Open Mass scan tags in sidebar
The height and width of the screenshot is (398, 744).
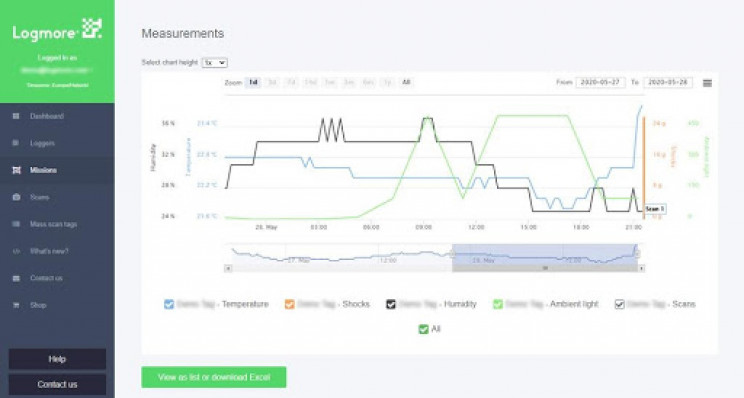pyautogui.click(x=57, y=224)
